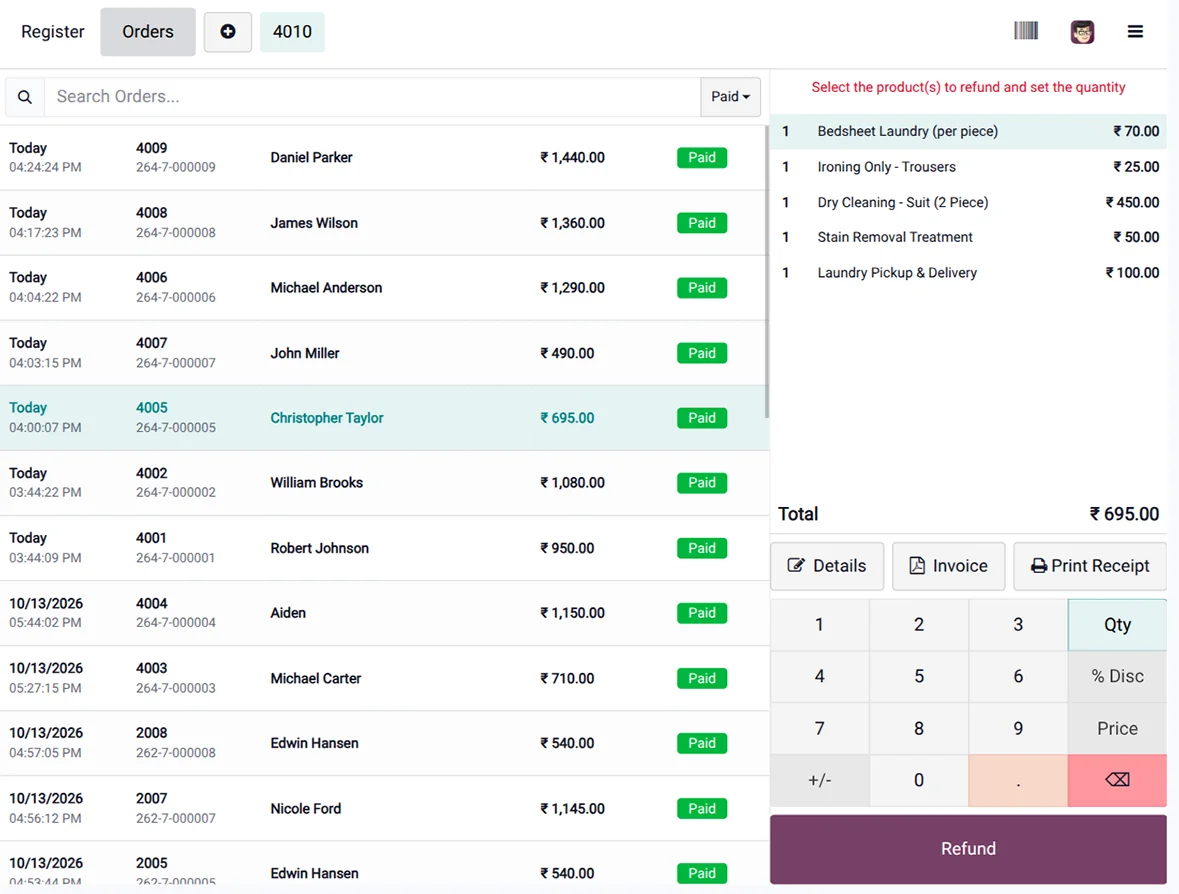Viewport: 1179px width, 894px height.
Task: Open Nicole Ford order 2007
Action: 383,808
